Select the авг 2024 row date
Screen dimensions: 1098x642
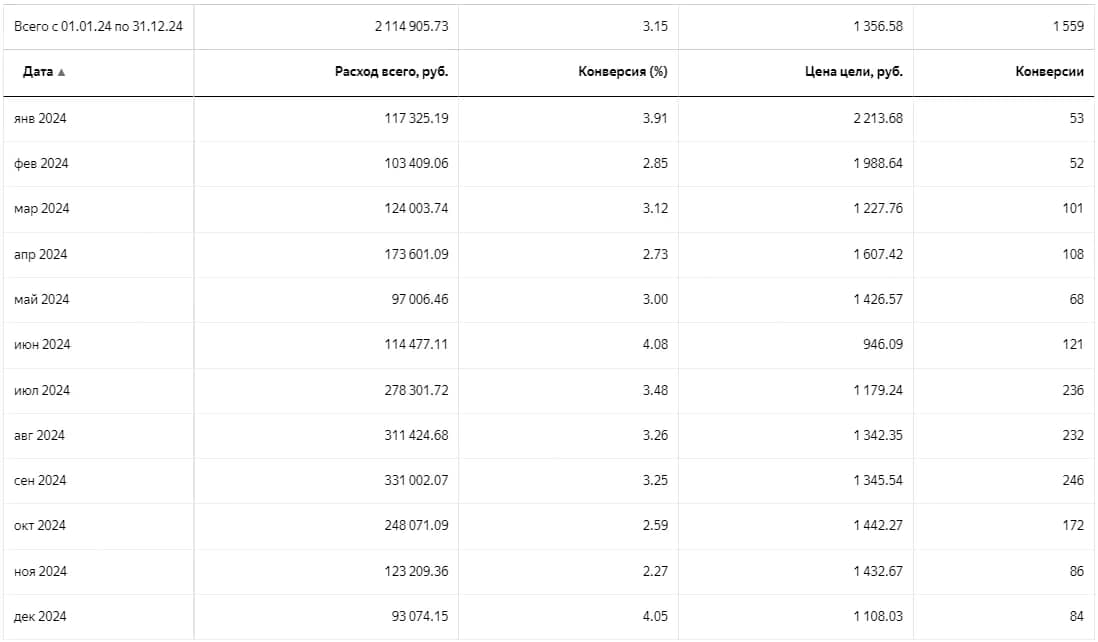[39, 435]
